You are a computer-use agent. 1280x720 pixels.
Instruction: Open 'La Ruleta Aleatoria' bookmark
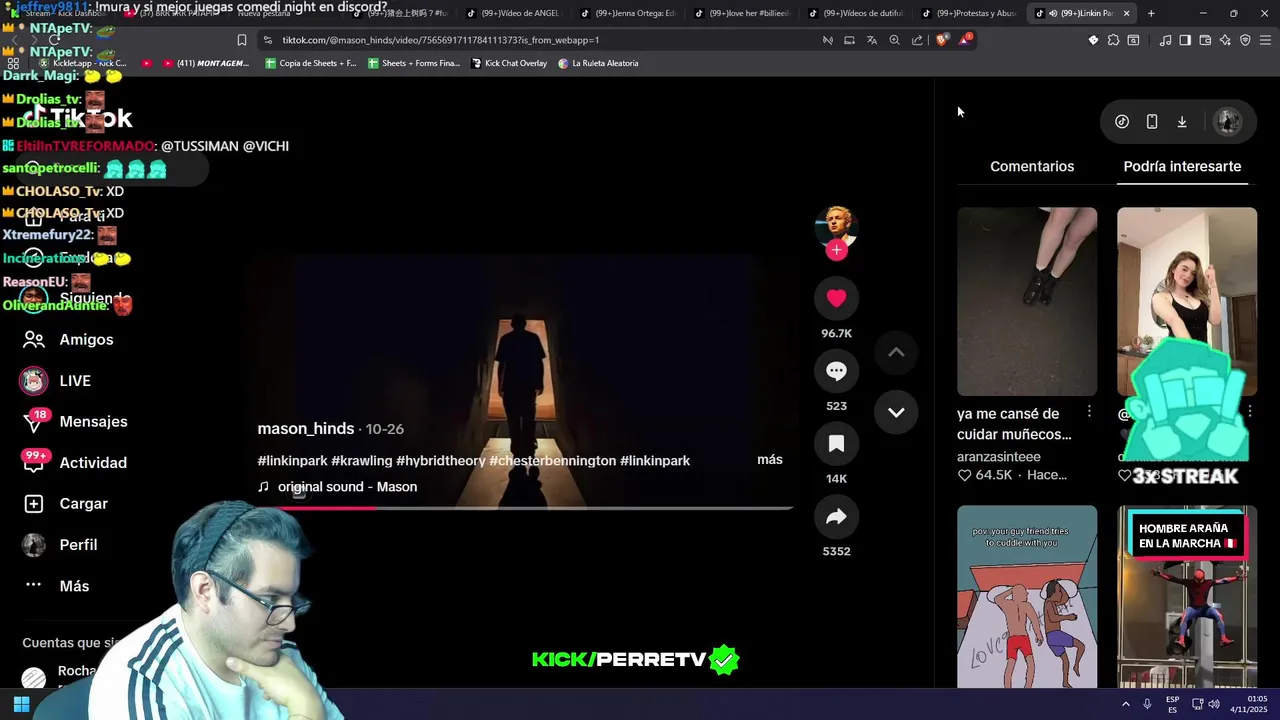click(598, 63)
